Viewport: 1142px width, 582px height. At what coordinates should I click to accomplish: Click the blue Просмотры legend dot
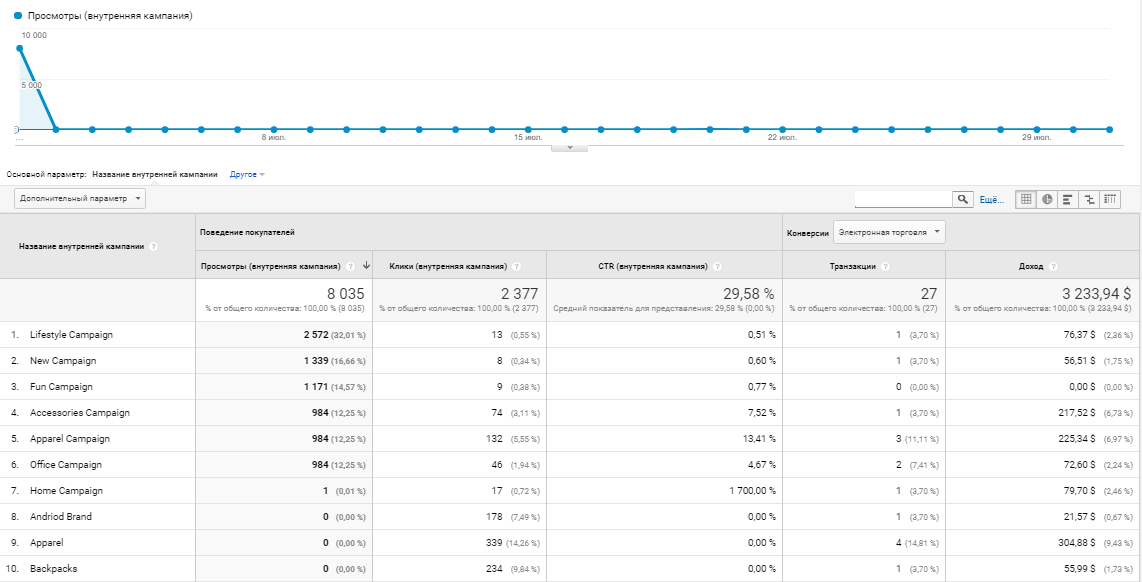19,17
